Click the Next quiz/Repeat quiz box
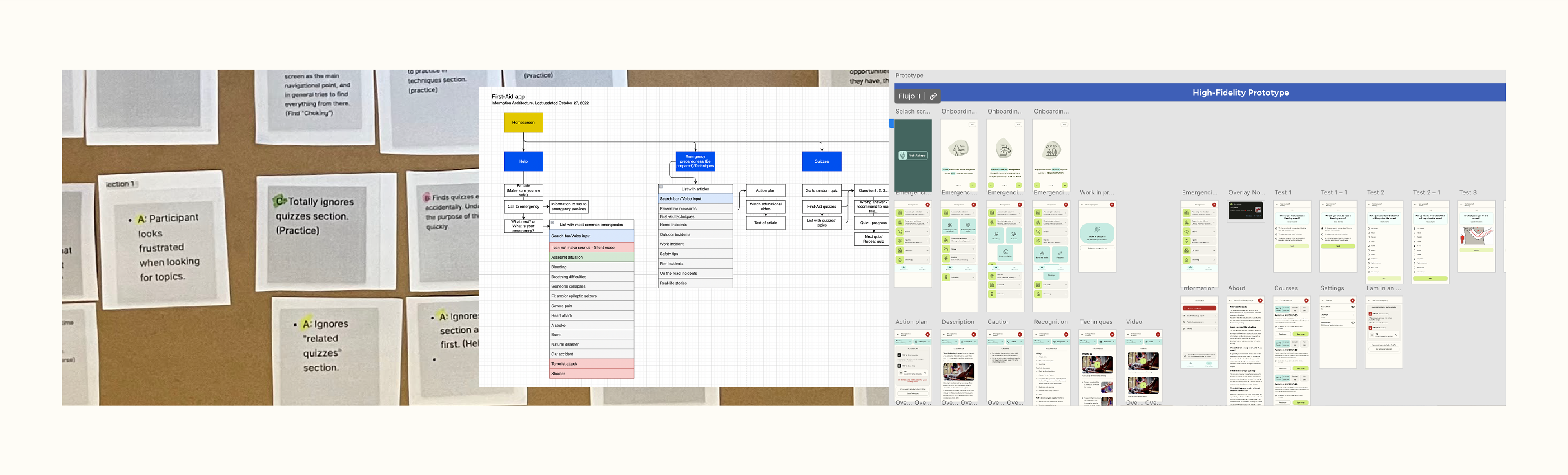Viewport: 1568px width, 475px height. pos(872,239)
